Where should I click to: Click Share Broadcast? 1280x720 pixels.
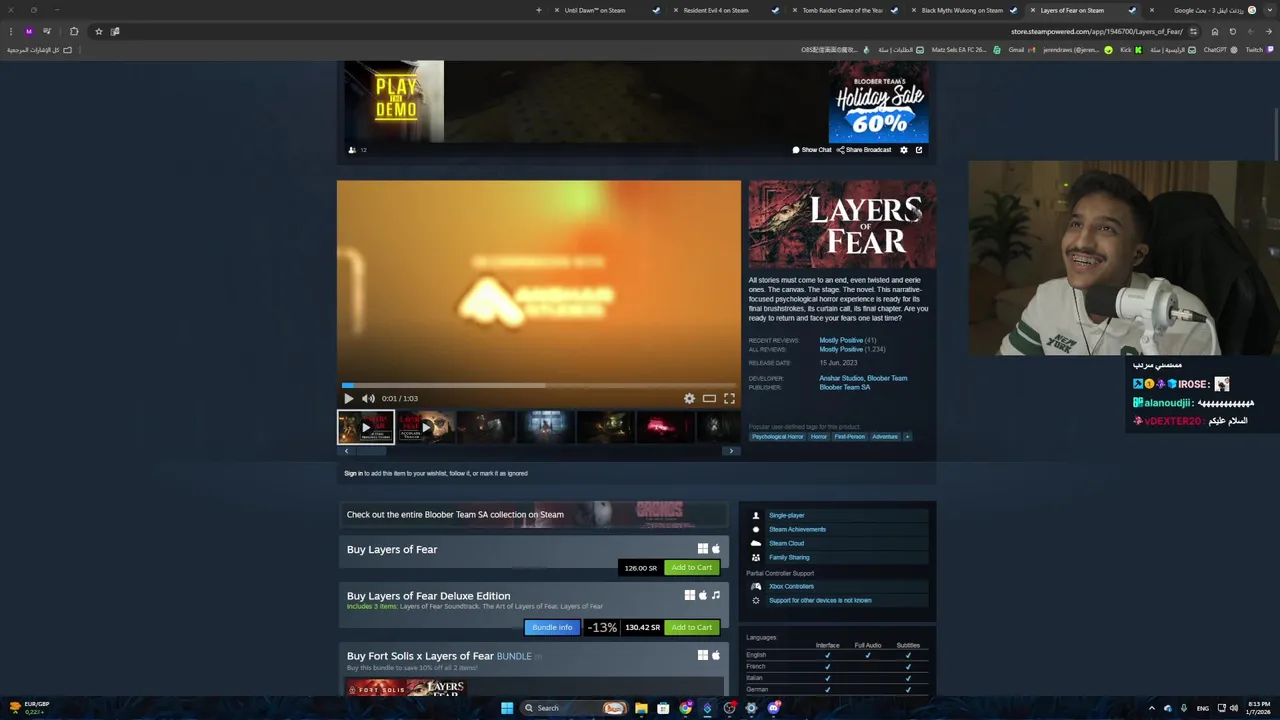click(864, 150)
